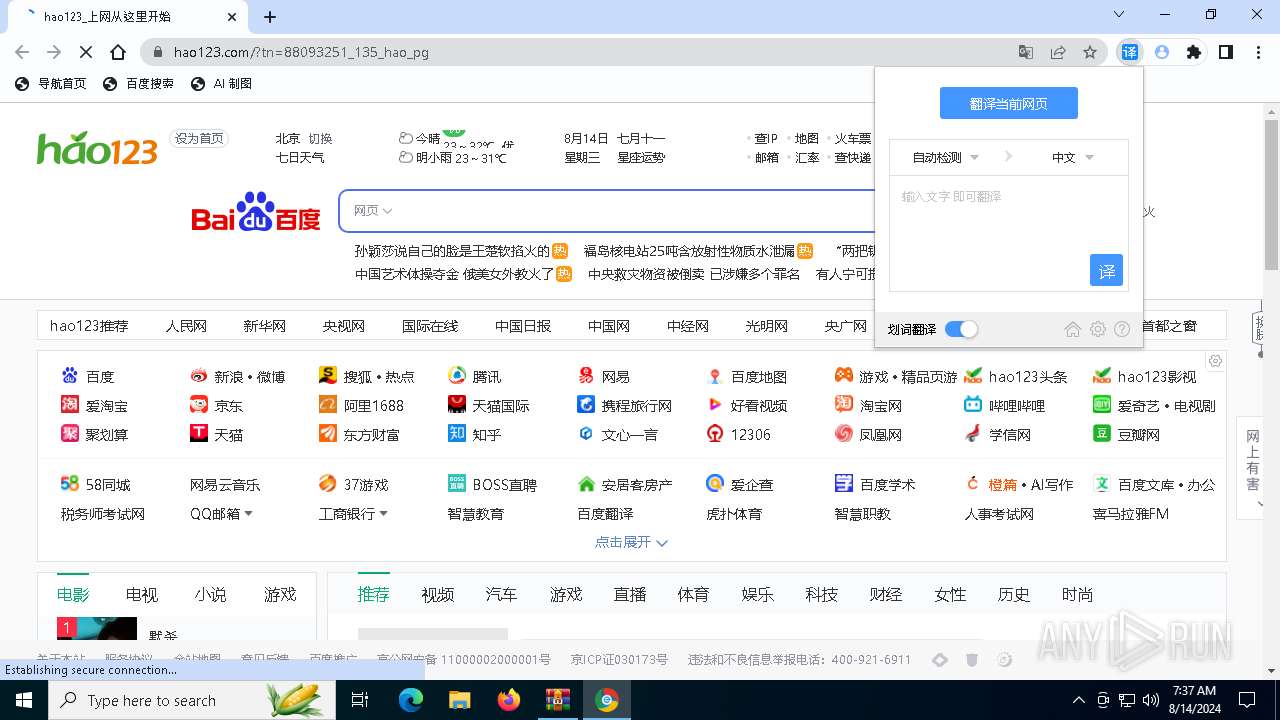Click 人民网 in the news site bar
This screenshot has width=1280, height=720.
coord(186,326)
